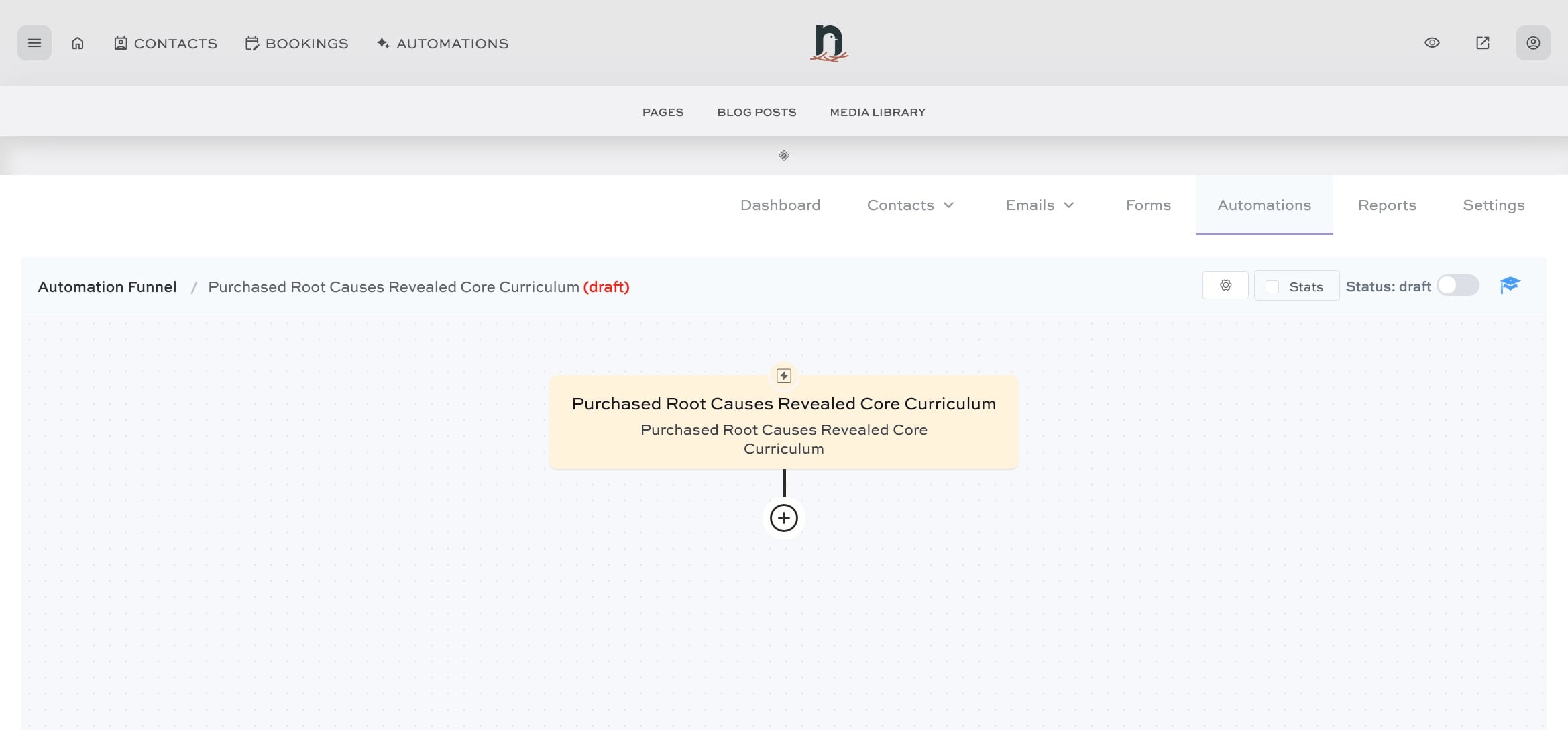Open automation settings via the gear icon
The image size is (1568, 730).
click(1225, 285)
